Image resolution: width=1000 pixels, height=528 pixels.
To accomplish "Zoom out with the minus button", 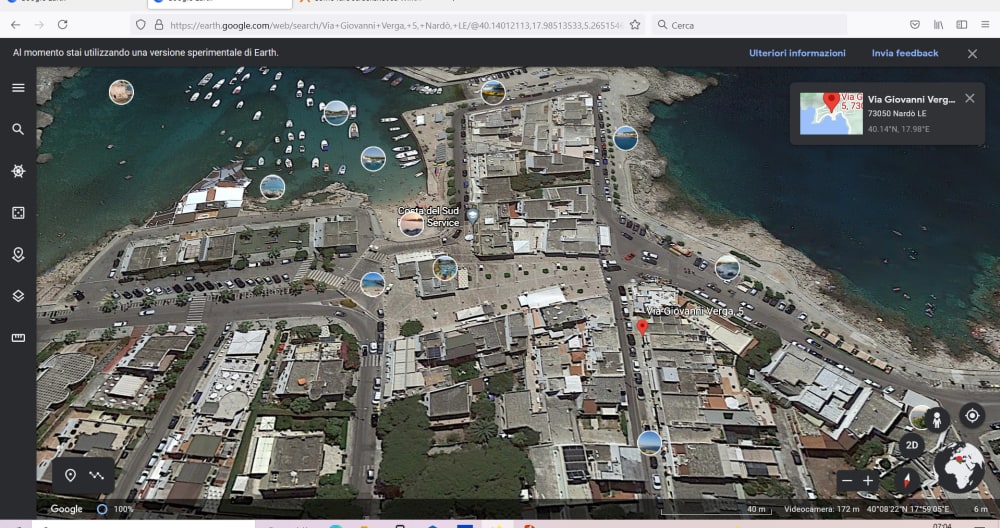I will [847, 481].
